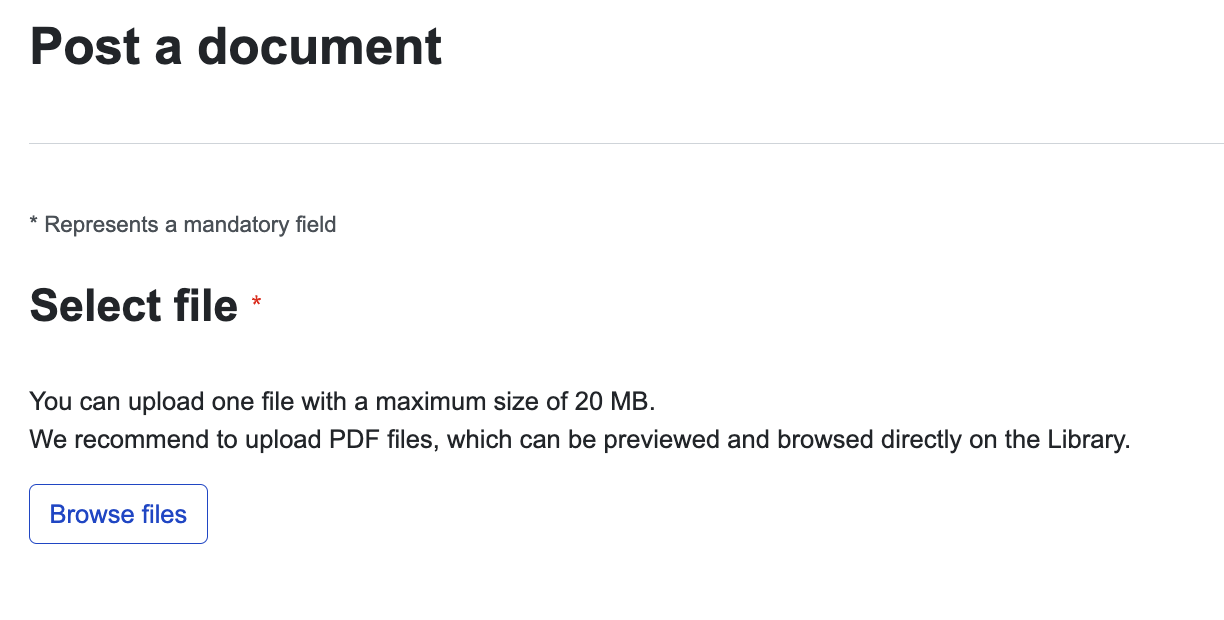
Task: Click the Select file section heading
Action: [x=132, y=305]
